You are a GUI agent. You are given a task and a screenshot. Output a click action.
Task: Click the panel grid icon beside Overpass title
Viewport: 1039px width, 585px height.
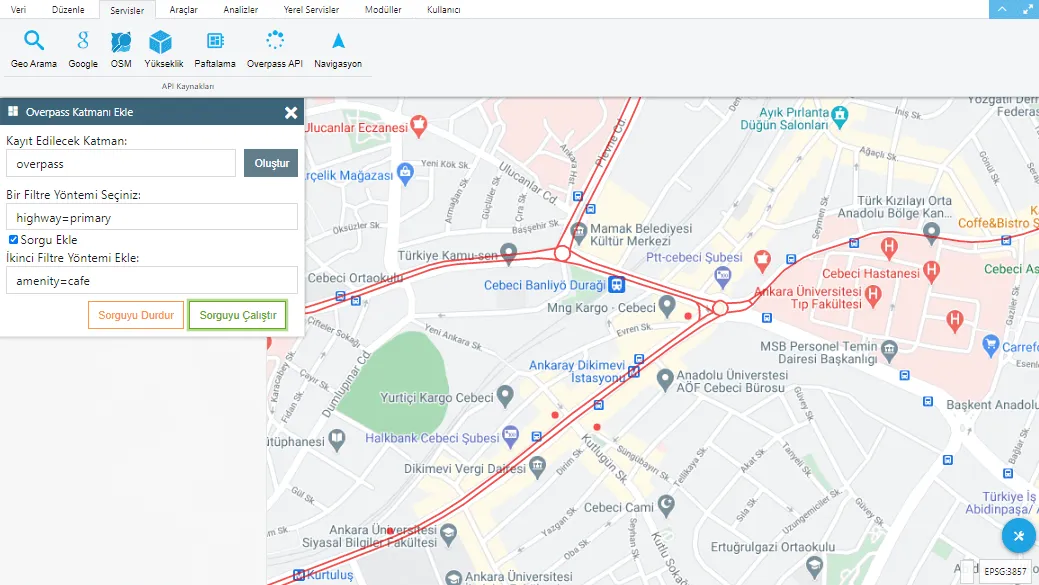[13, 111]
